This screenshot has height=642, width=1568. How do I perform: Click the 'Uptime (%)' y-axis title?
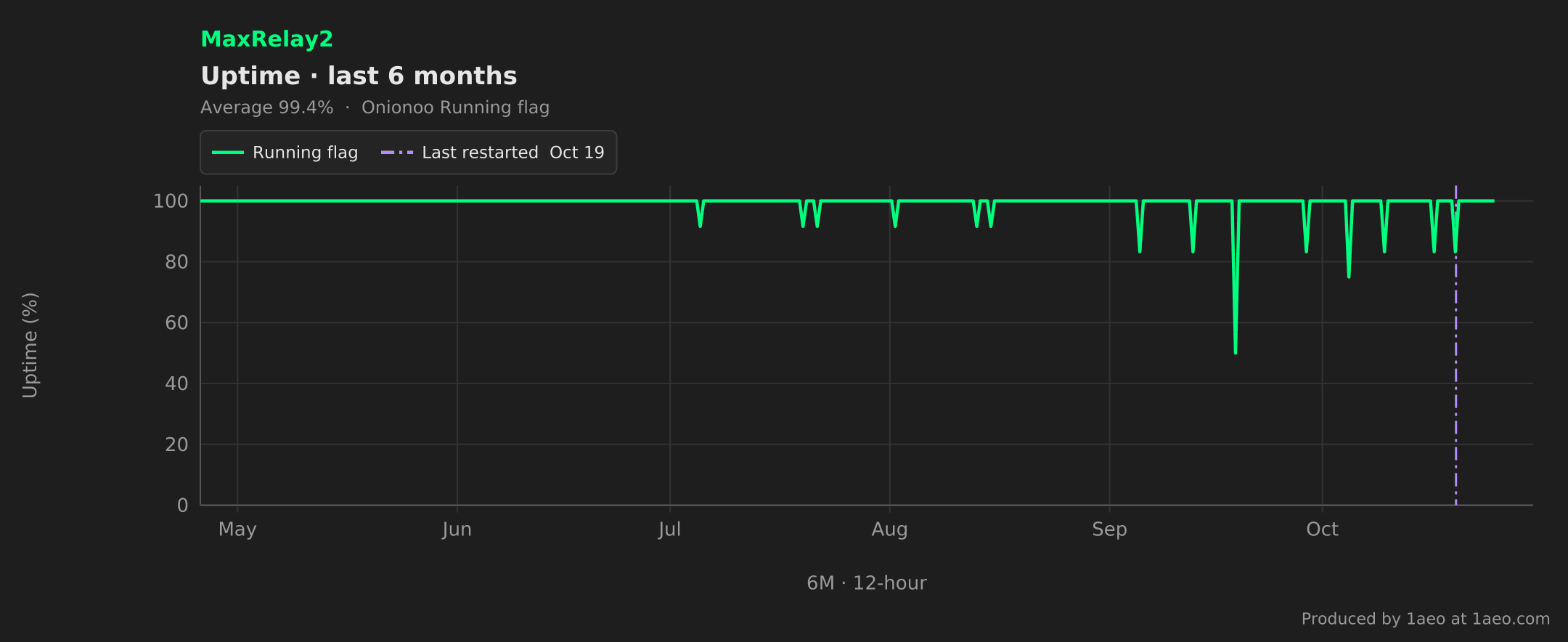coord(30,346)
